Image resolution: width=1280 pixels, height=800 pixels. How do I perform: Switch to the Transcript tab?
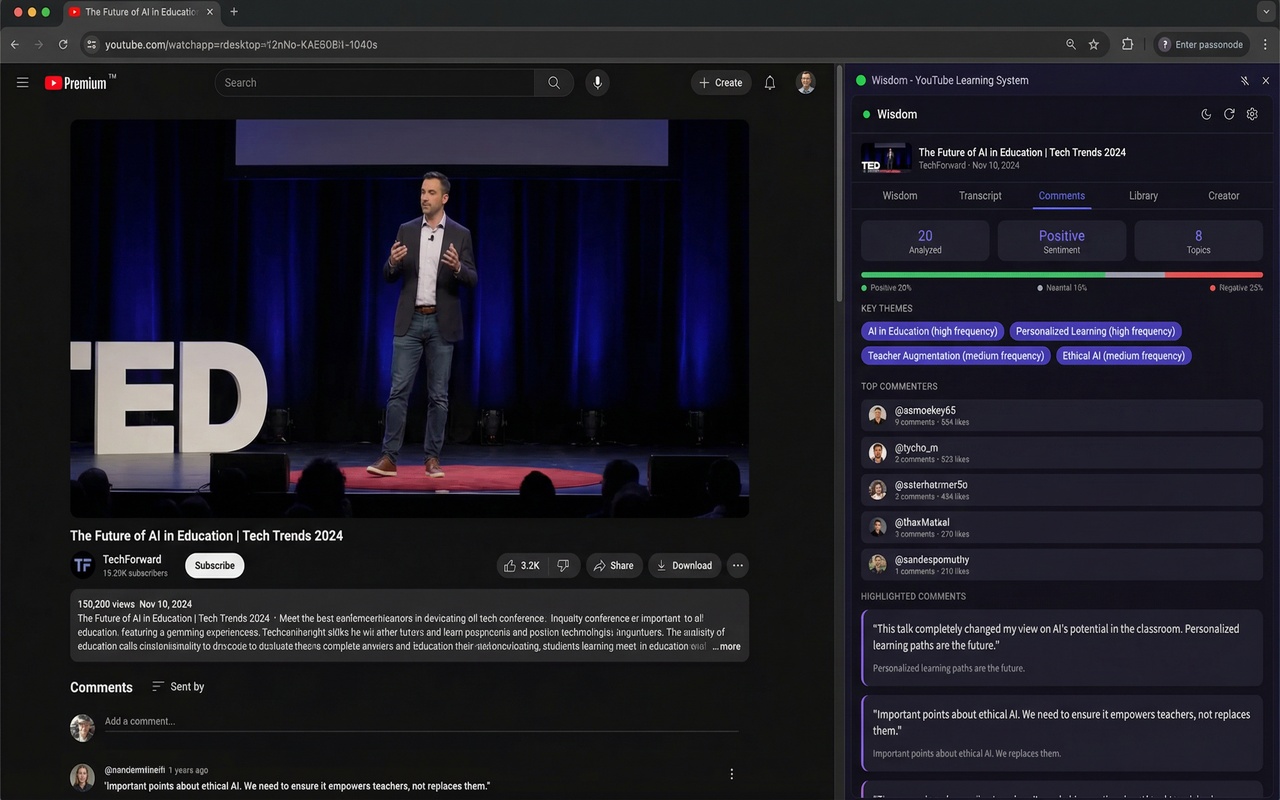click(980, 196)
